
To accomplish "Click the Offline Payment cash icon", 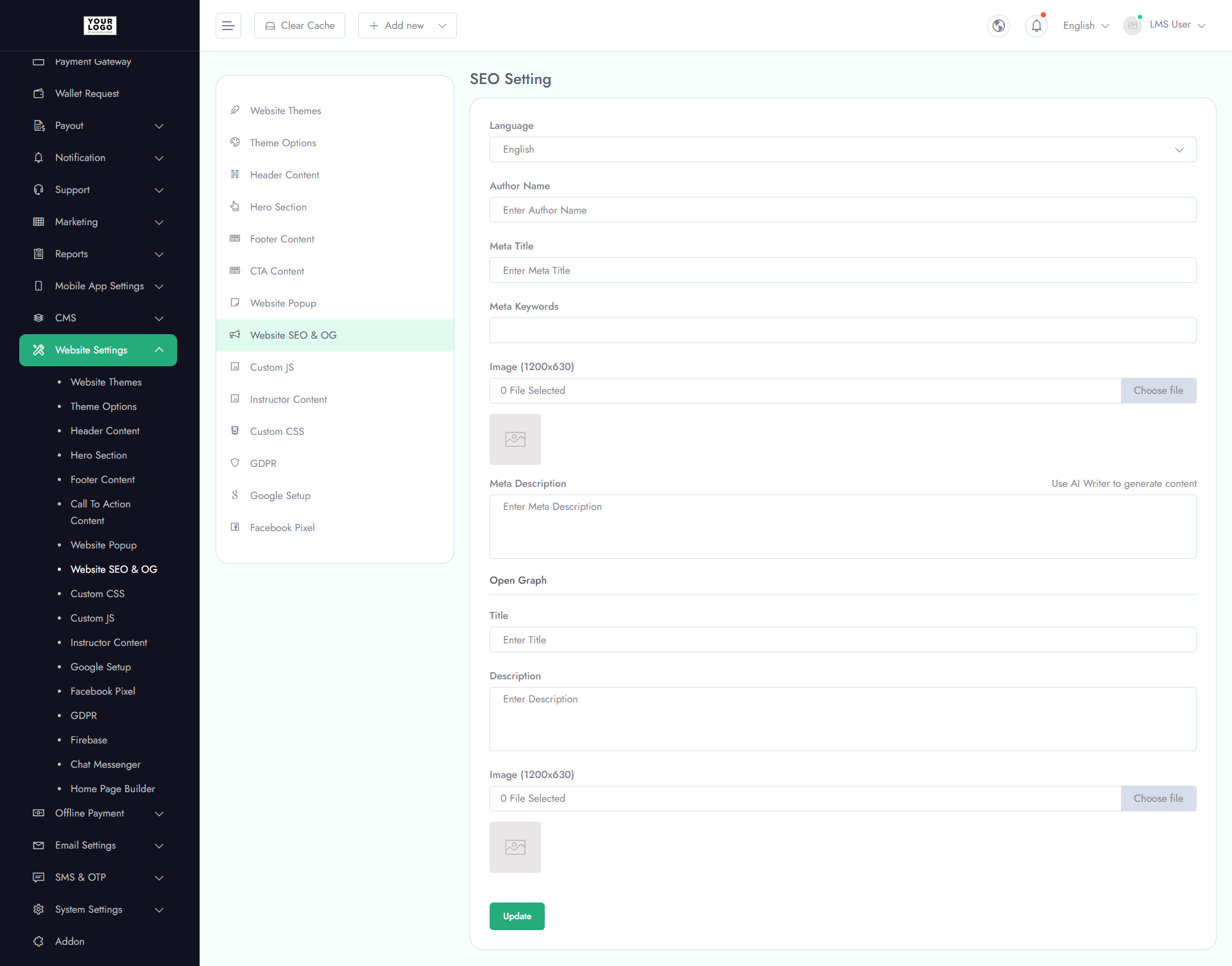I will (38, 813).
